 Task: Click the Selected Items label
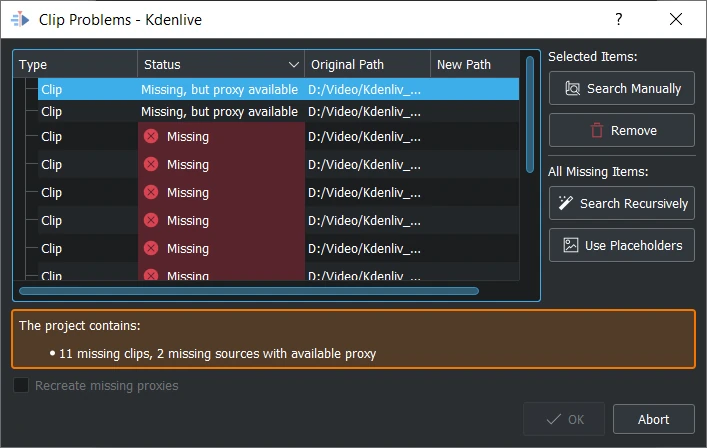pos(592,56)
